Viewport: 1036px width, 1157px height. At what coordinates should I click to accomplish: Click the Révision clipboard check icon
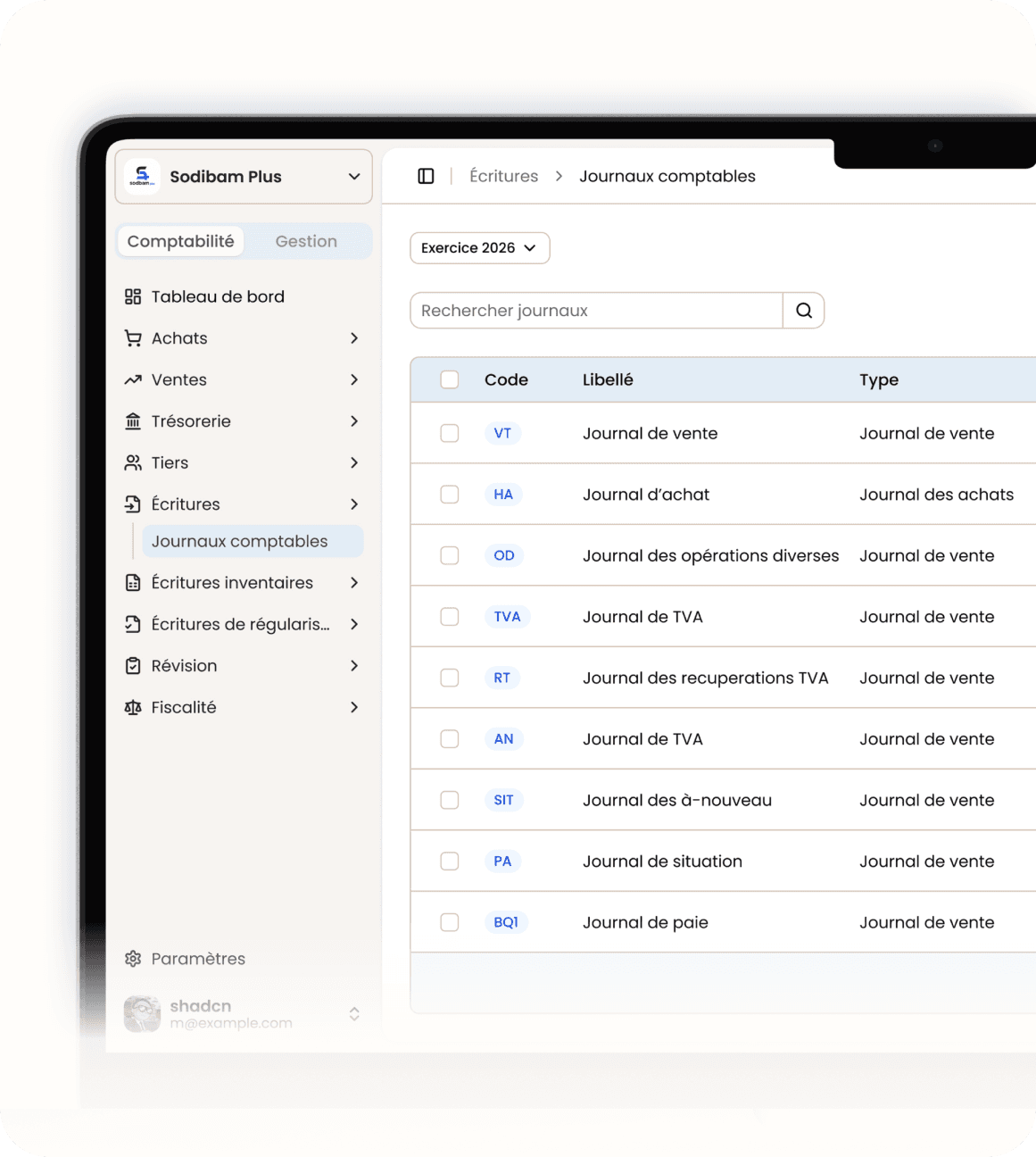(x=133, y=666)
